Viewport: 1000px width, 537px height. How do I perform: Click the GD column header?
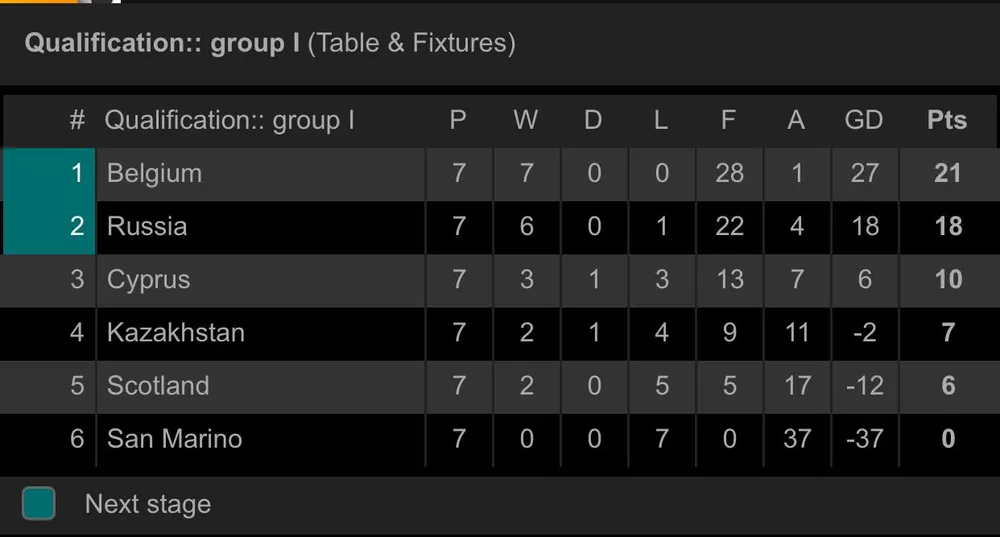(863, 121)
